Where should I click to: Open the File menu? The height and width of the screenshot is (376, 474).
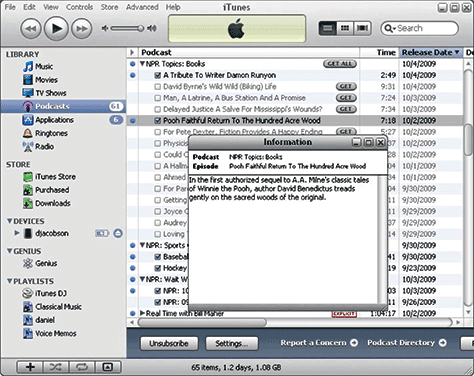coord(10,7)
